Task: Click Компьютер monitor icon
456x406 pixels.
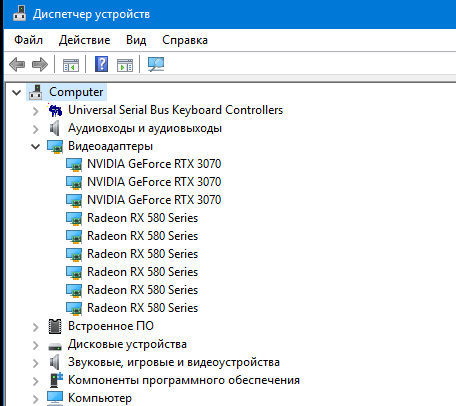Action: click(x=55, y=398)
